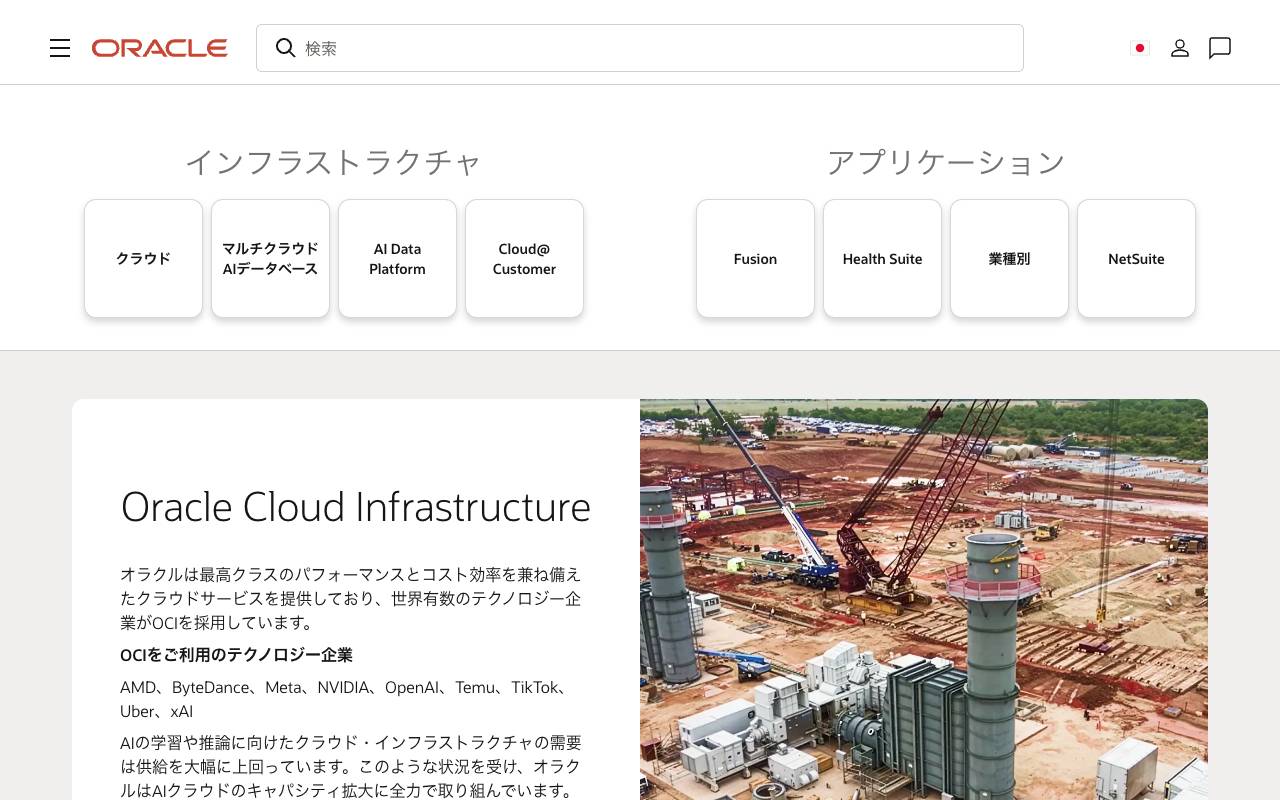Screen dimensions: 1280x800
Task: Click the construction site hero image
Action: pos(924,600)
